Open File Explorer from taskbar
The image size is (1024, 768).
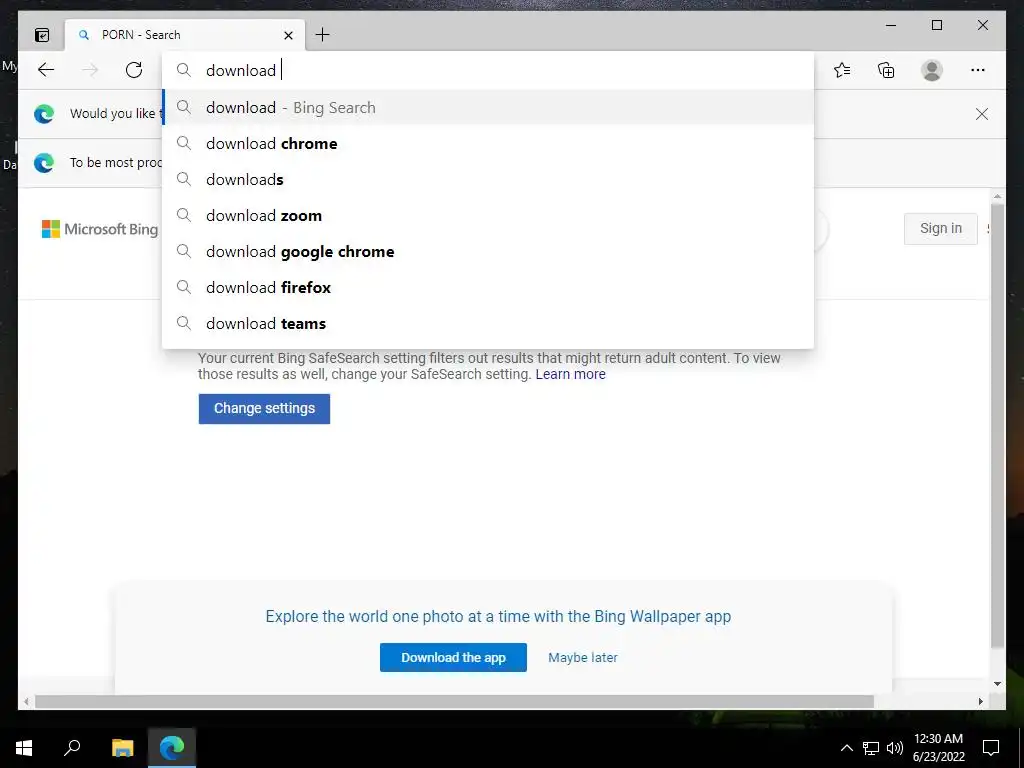[122, 748]
